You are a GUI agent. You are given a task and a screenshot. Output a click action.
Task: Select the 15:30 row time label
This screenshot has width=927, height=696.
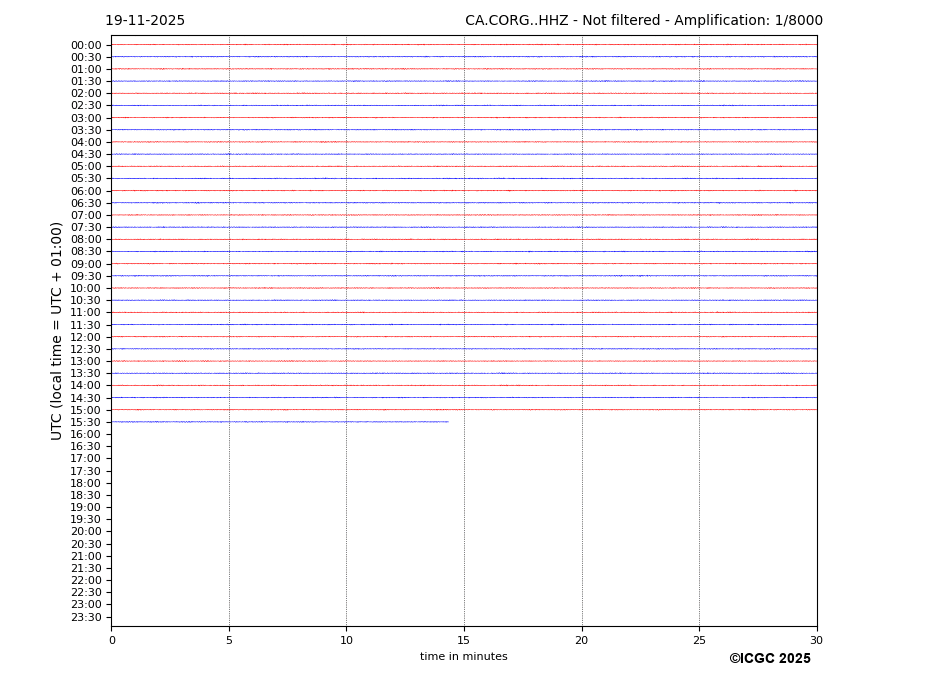86,422
